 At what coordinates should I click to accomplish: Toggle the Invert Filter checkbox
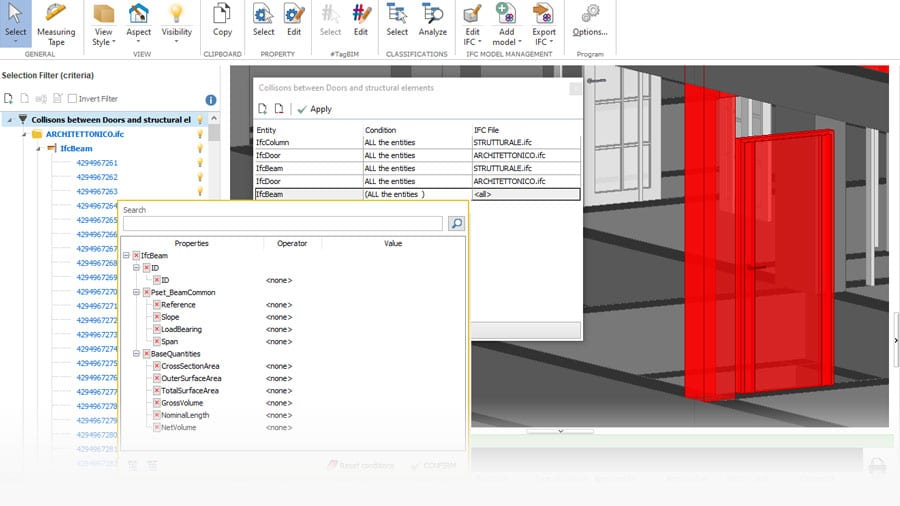coord(72,99)
